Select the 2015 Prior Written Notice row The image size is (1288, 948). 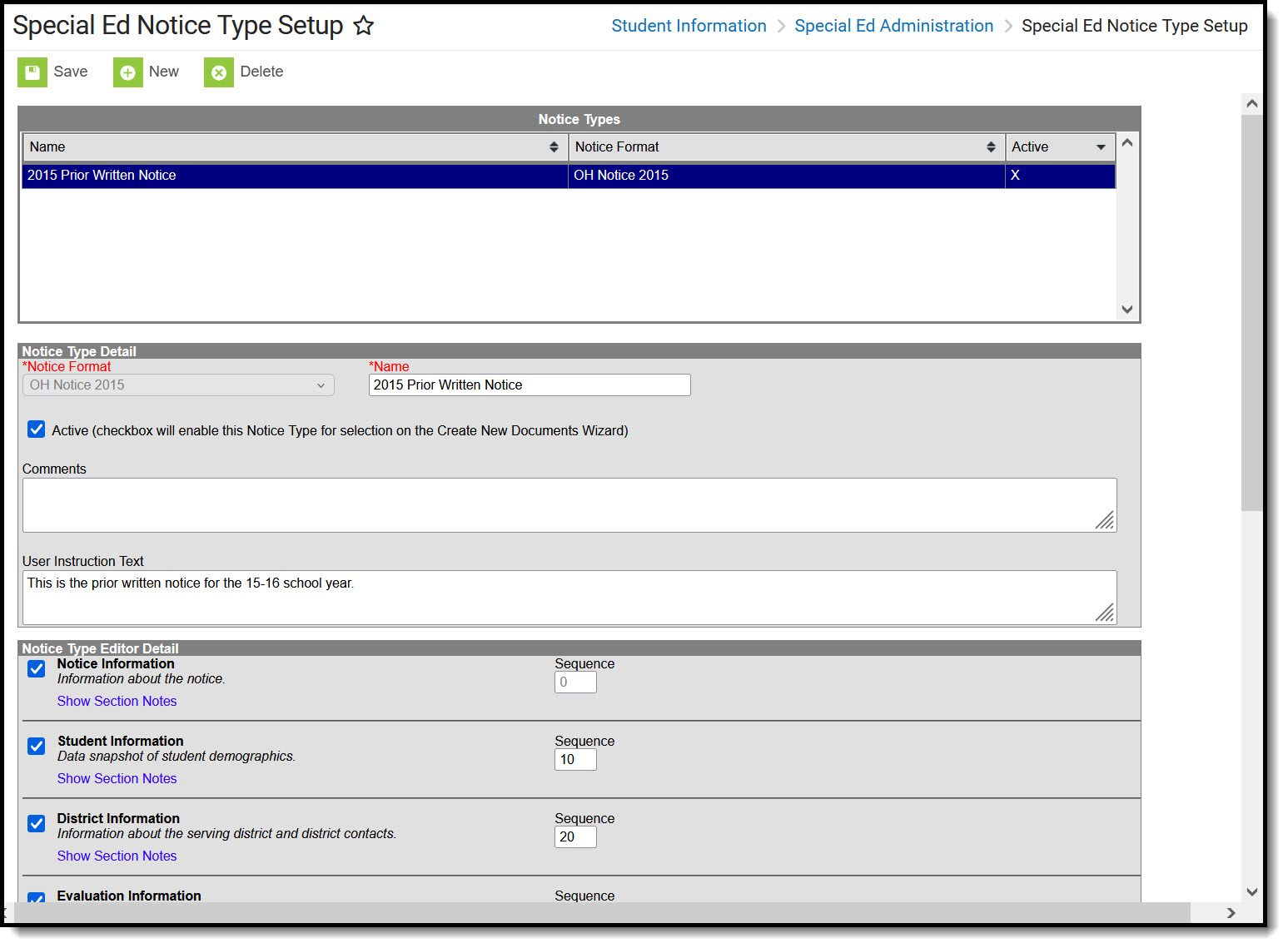569,176
